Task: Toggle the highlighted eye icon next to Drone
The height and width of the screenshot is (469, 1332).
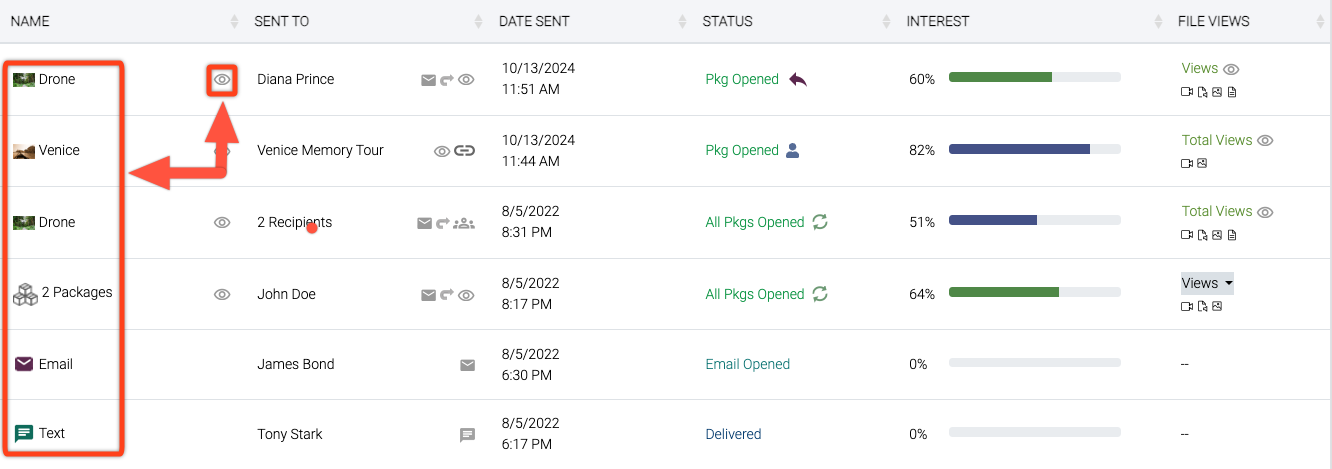Action: click(x=222, y=80)
